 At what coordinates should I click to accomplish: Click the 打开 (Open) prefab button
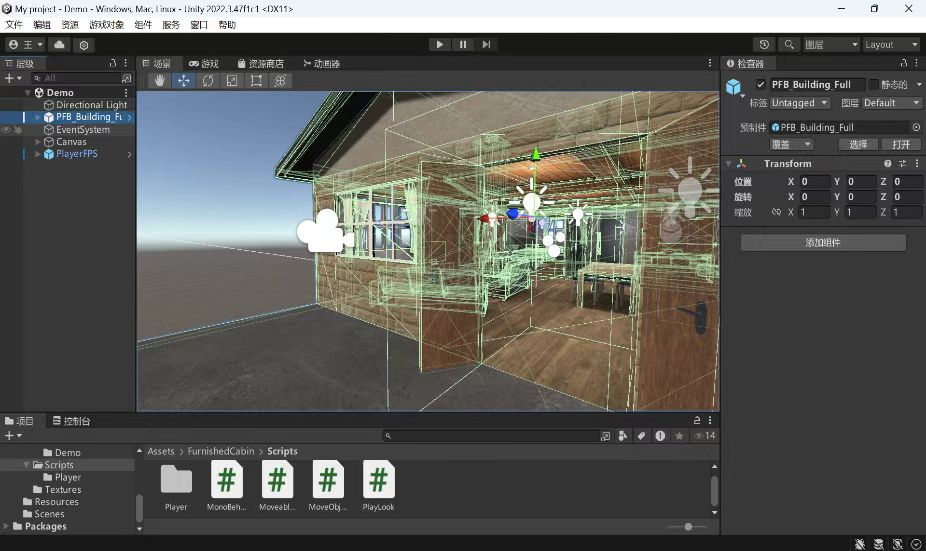pos(901,144)
